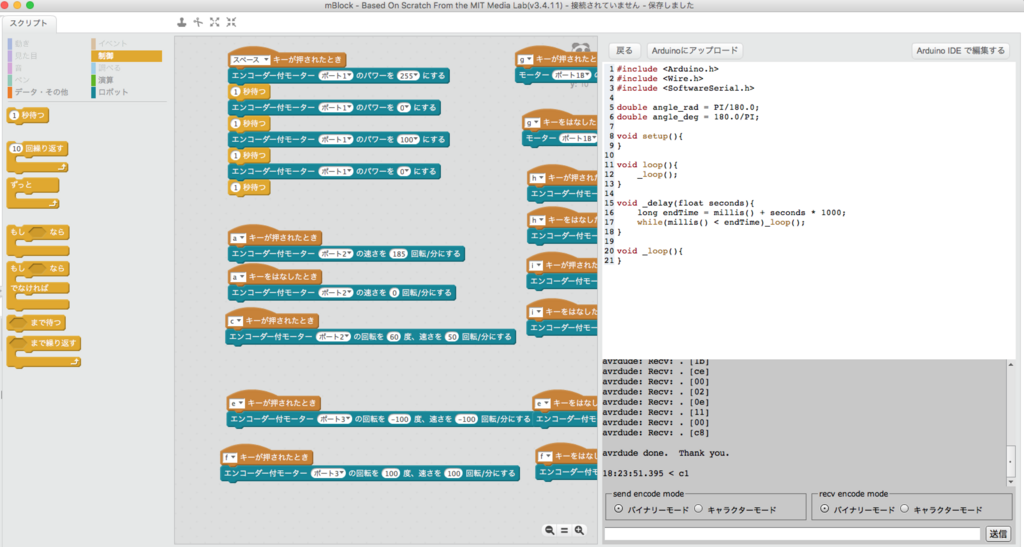Open ポート2 dropdown in speed 185 block
Viewport: 1024px width, 547px height.
click(x=336, y=254)
